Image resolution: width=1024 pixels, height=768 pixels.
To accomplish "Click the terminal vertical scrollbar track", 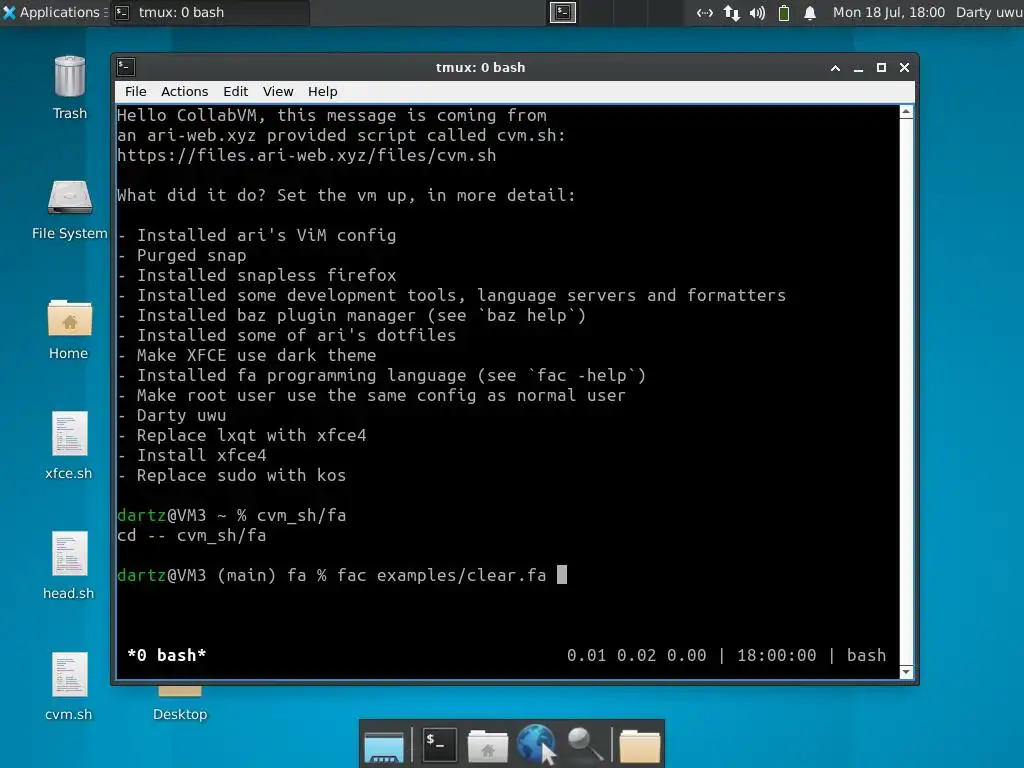I will [x=906, y=392].
